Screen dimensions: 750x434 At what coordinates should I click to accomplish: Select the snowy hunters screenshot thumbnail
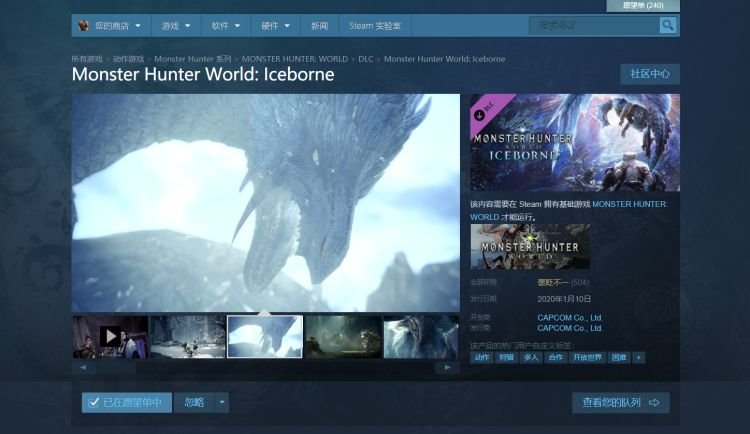(188, 336)
